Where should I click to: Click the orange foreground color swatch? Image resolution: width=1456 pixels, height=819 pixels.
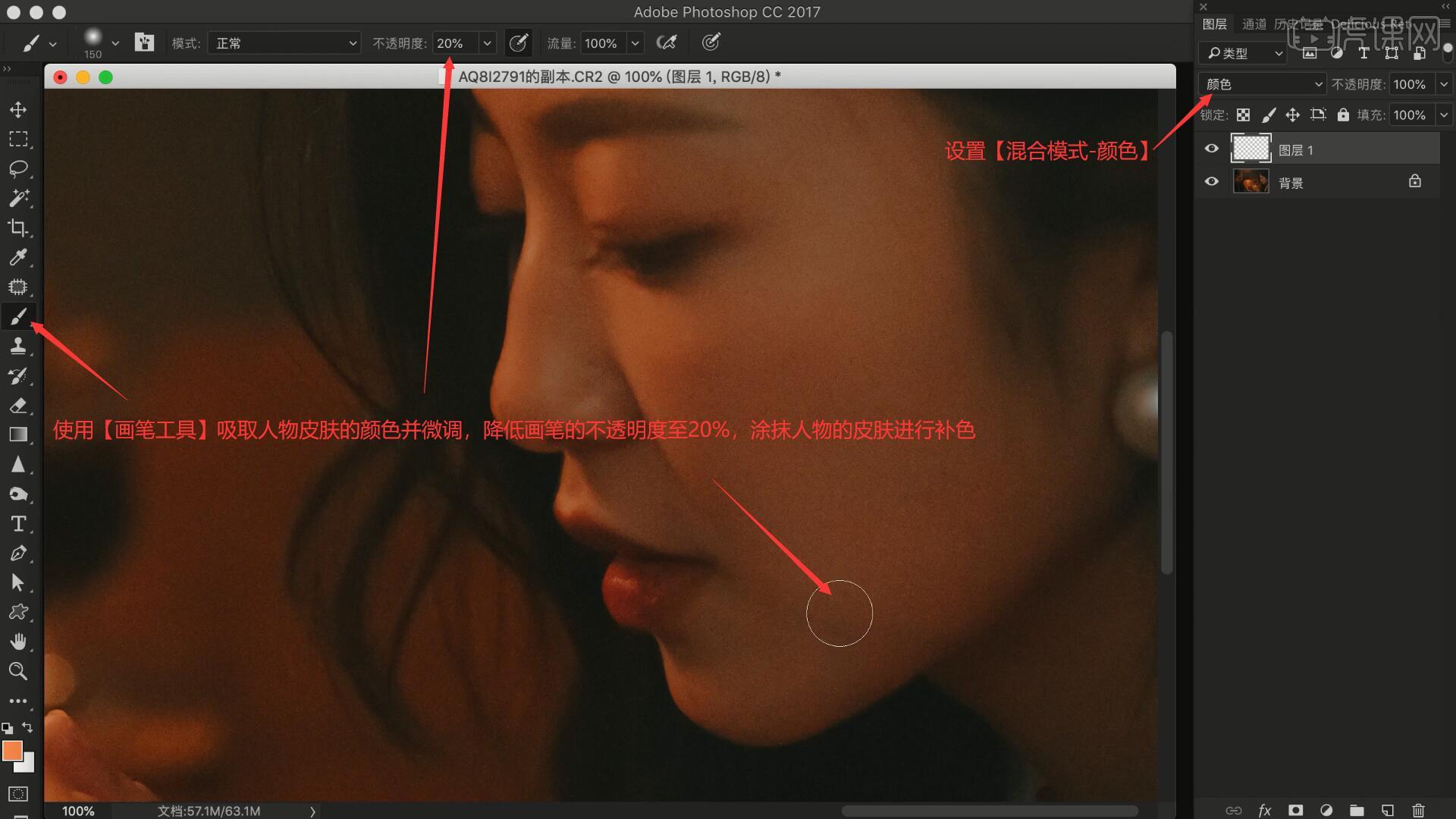click(x=12, y=751)
